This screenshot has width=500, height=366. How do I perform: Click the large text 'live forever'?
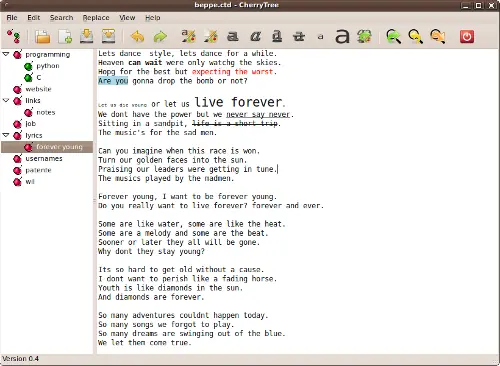pyautogui.click(x=239, y=102)
